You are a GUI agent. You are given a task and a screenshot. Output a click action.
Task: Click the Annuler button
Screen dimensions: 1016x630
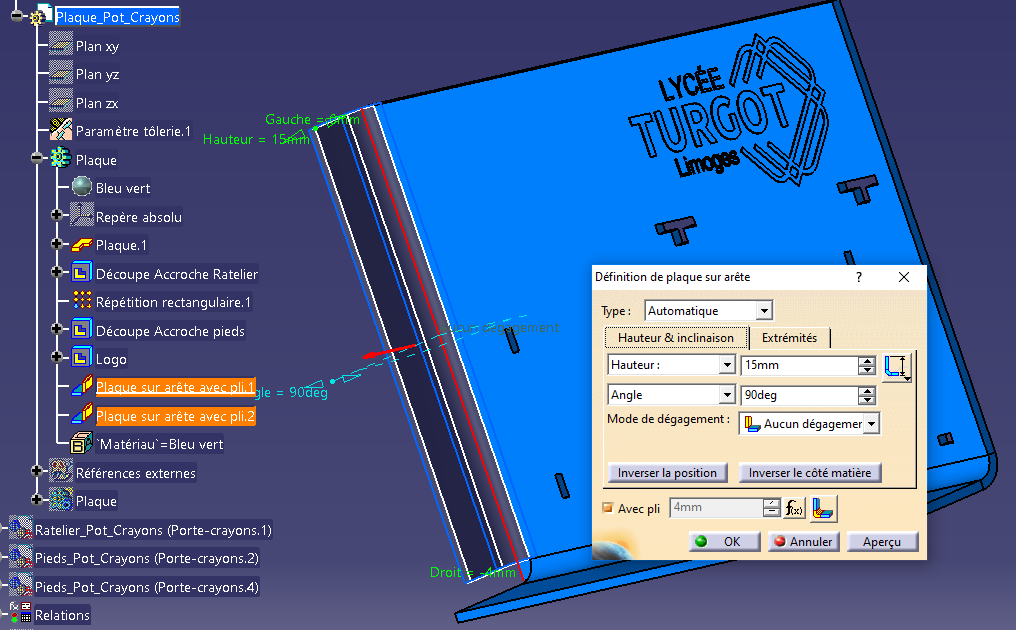803,542
